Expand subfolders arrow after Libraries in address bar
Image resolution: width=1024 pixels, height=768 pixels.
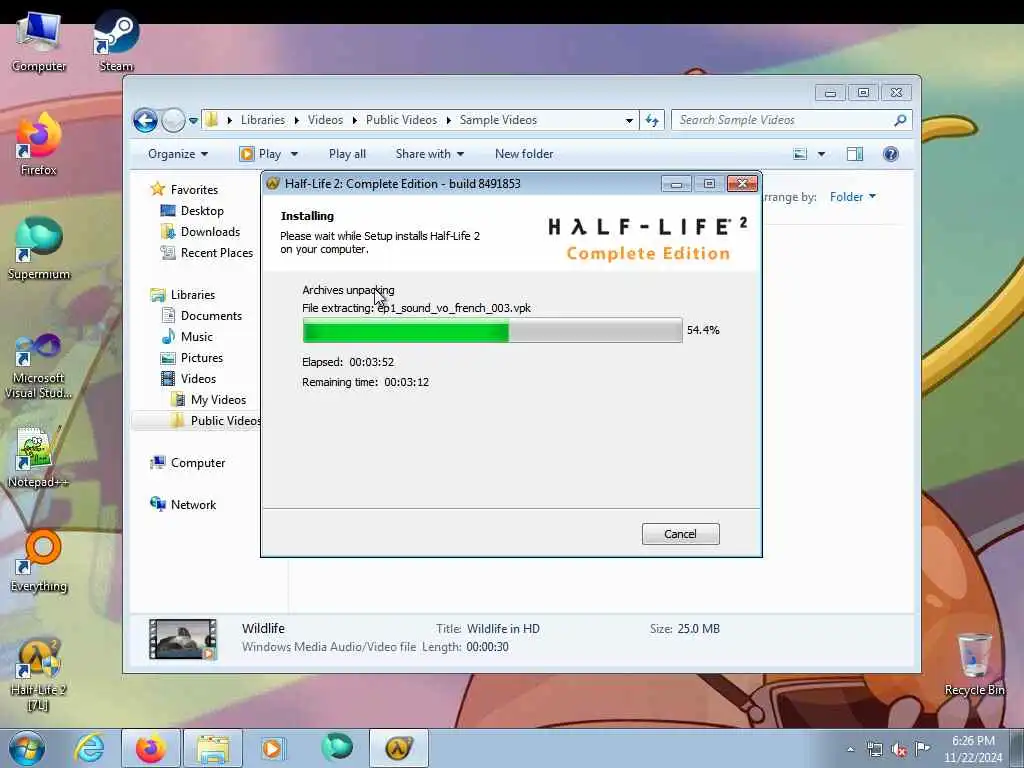coord(296,120)
